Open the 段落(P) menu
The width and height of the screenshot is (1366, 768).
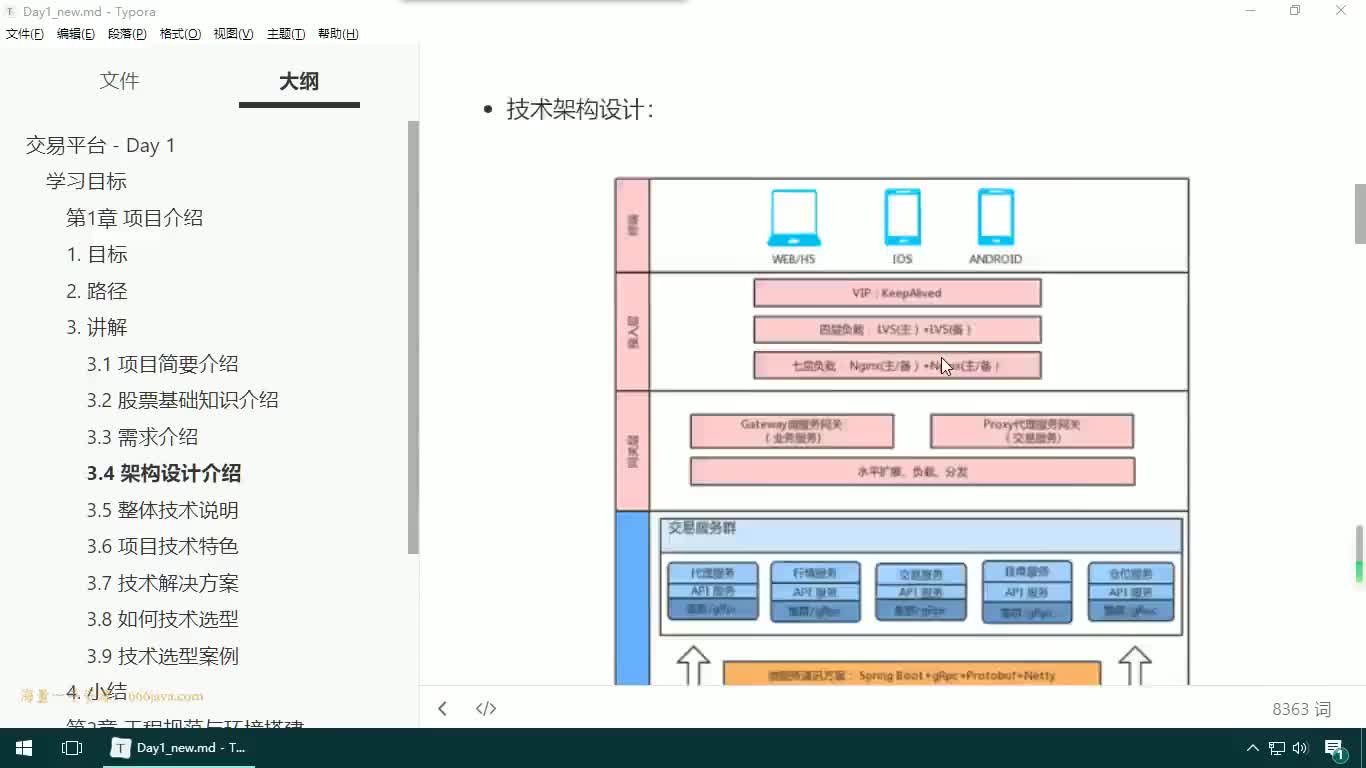pos(127,34)
